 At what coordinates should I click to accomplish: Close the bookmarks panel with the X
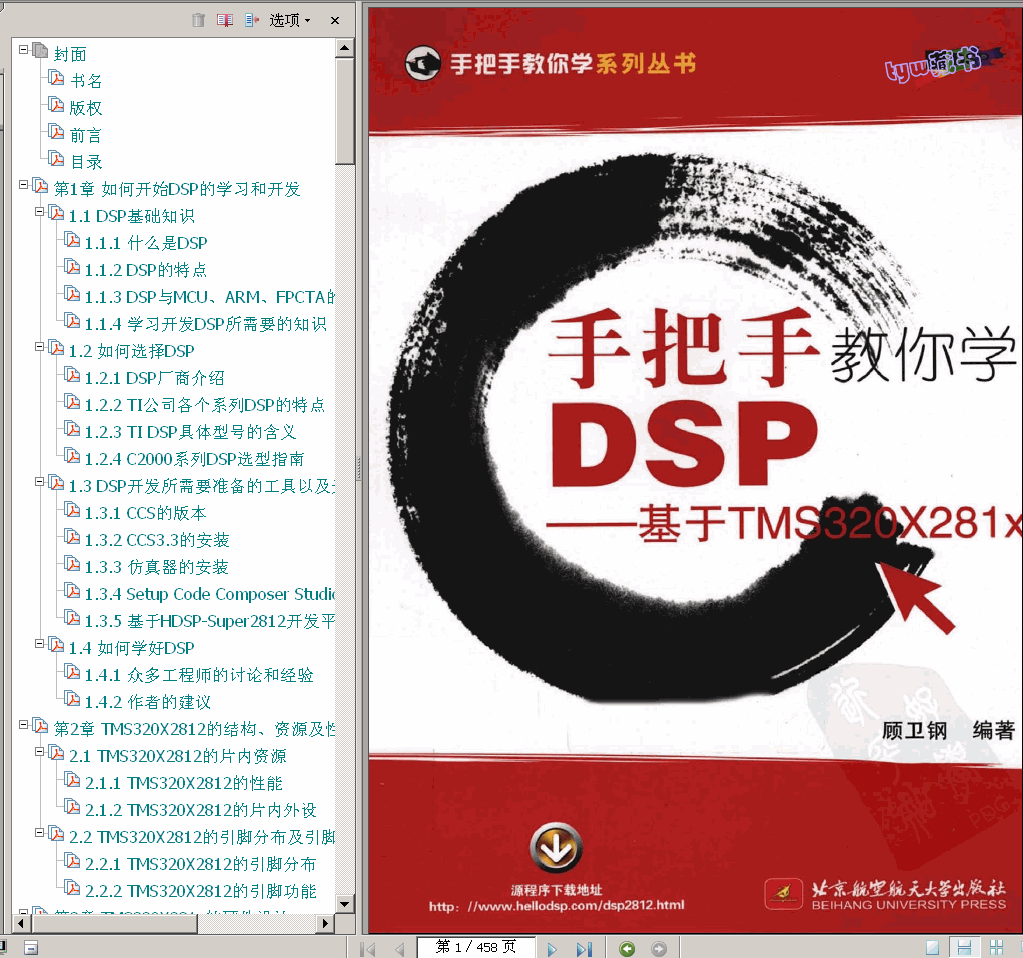[335, 20]
